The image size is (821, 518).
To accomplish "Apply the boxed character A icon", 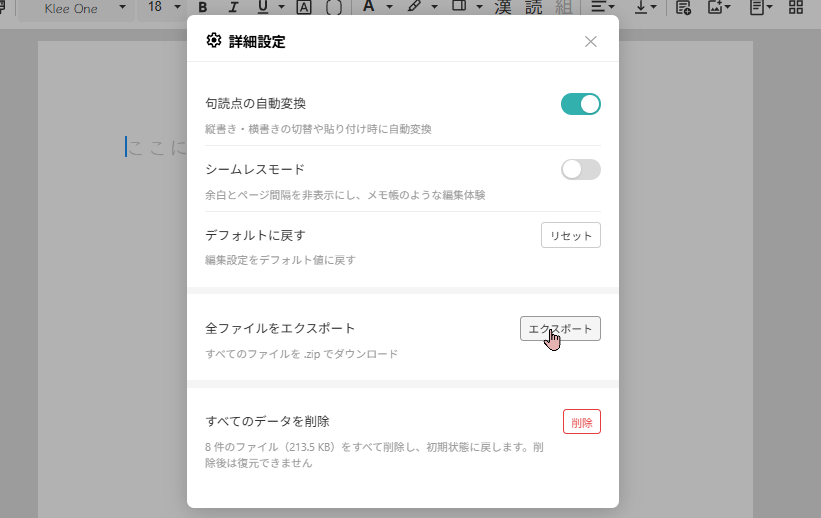I will pyautogui.click(x=304, y=7).
